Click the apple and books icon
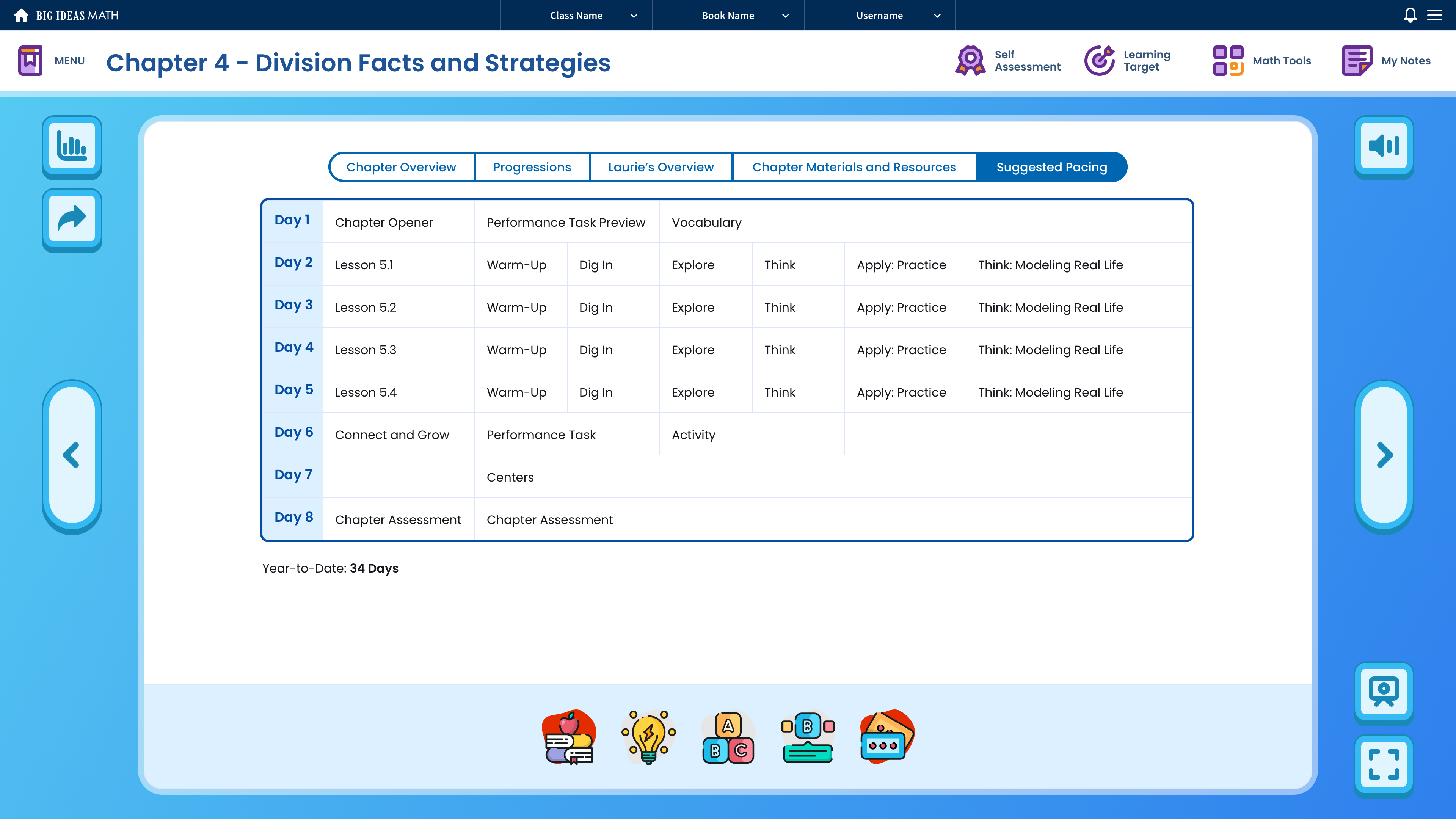Image resolution: width=1456 pixels, height=819 pixels. 569,737
